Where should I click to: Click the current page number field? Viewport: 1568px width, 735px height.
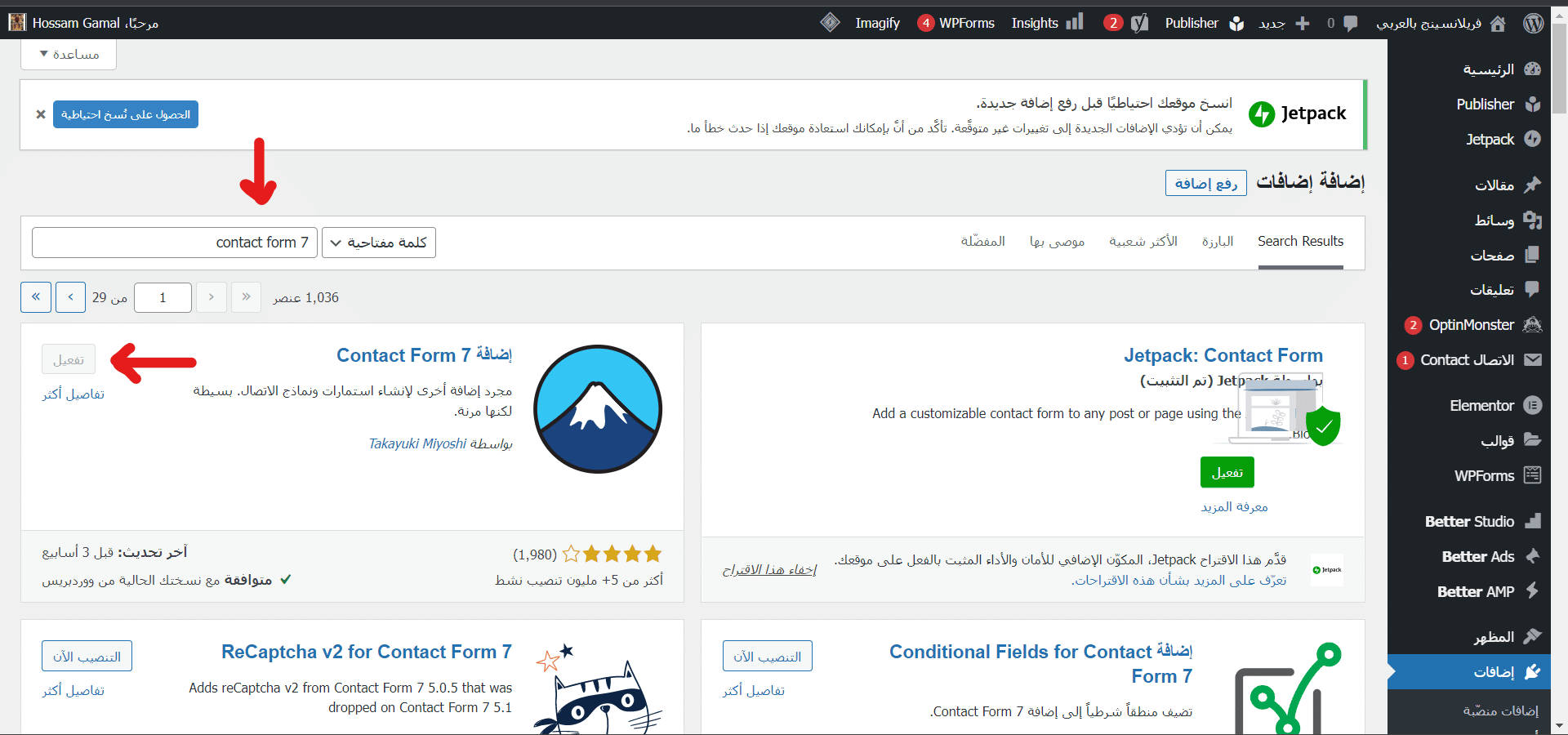coord(163,297)
